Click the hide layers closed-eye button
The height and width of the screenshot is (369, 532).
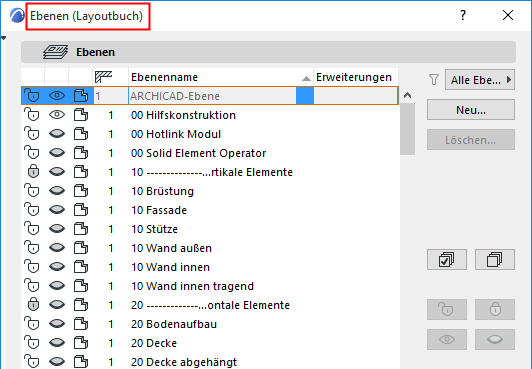click(495, 339)
